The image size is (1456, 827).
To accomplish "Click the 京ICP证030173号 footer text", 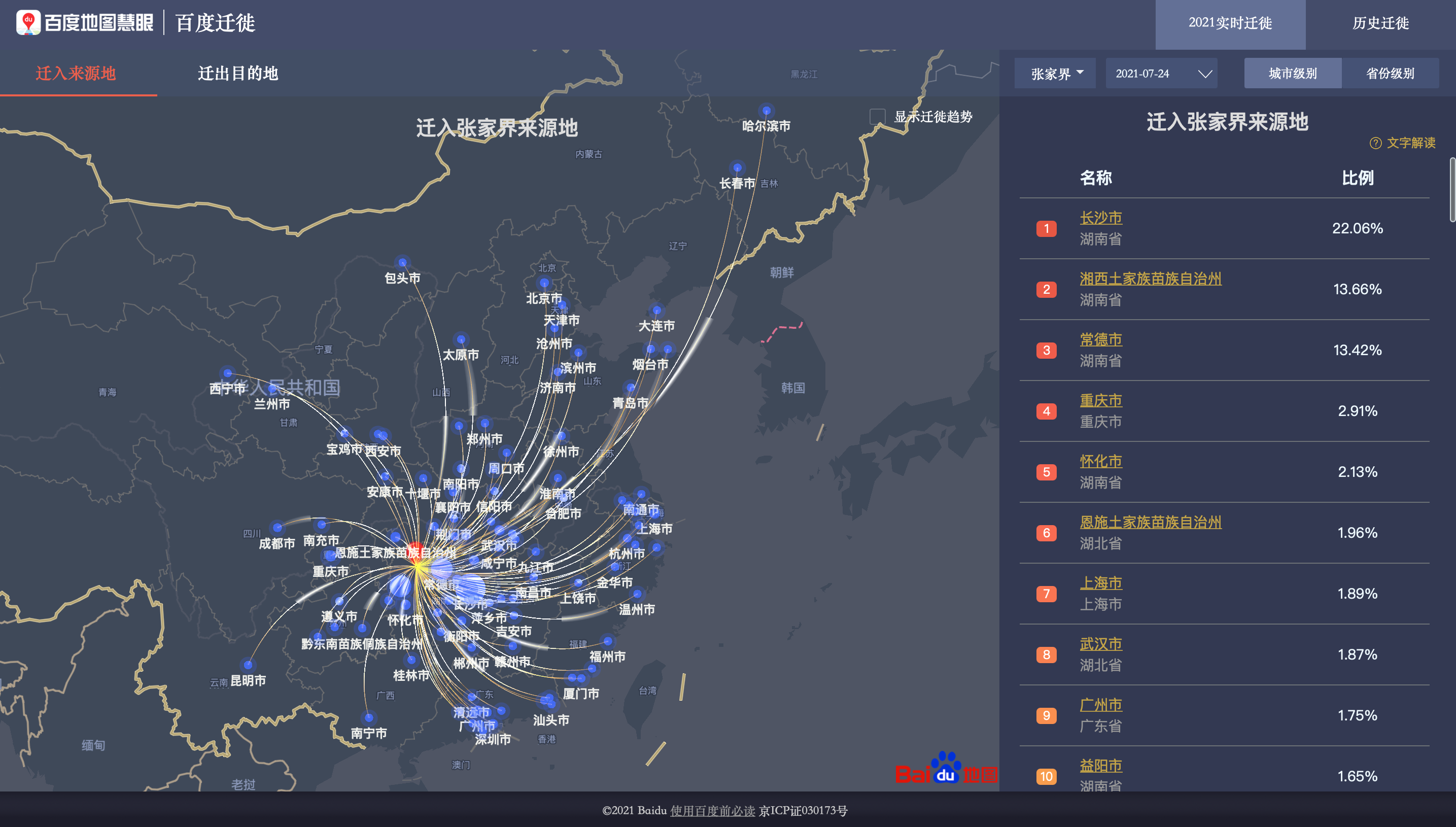I will pyautogui.click(x=803, y=811).
